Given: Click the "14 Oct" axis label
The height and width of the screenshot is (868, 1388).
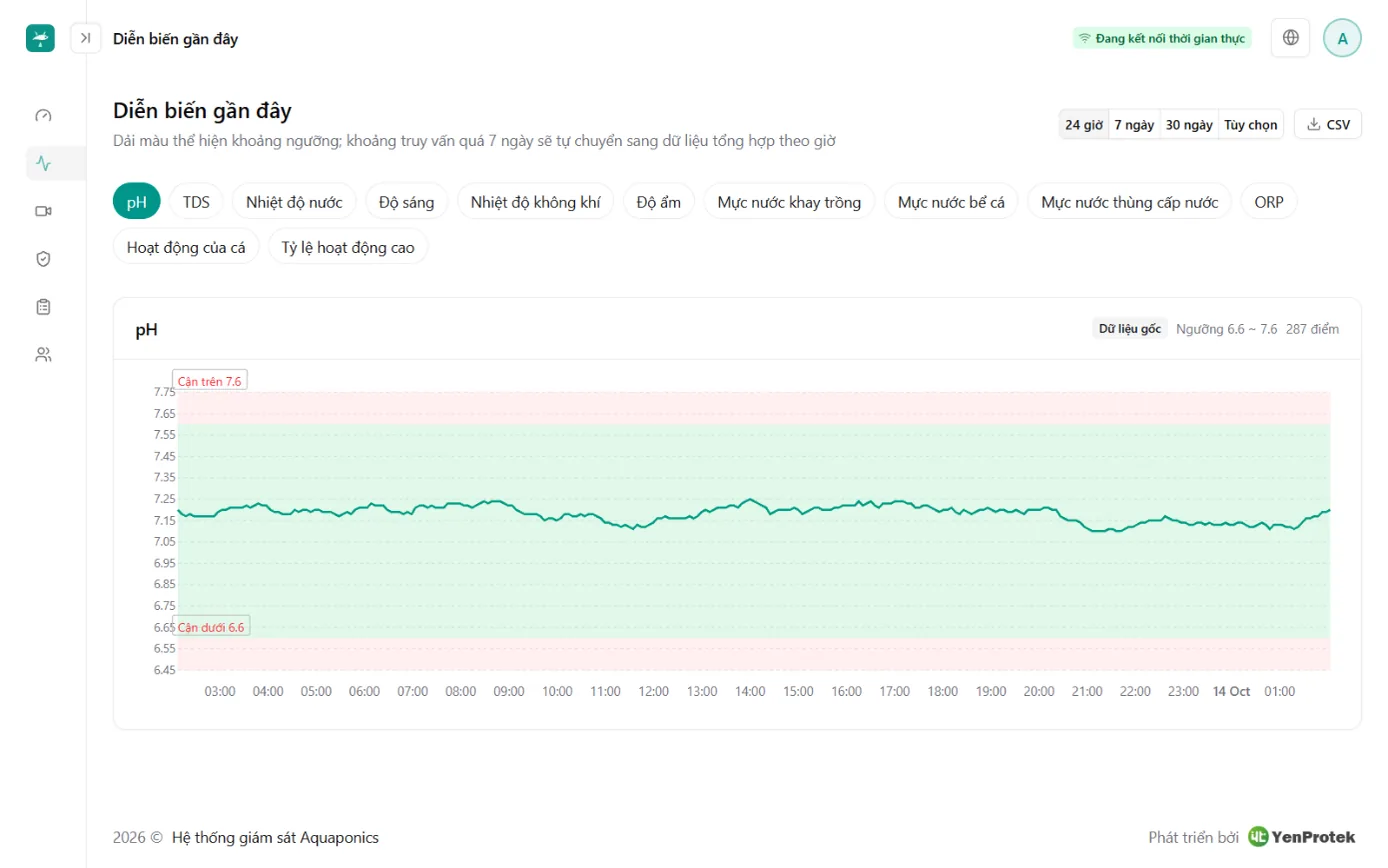Looking at the screenshot, I should pos(1231,691).
